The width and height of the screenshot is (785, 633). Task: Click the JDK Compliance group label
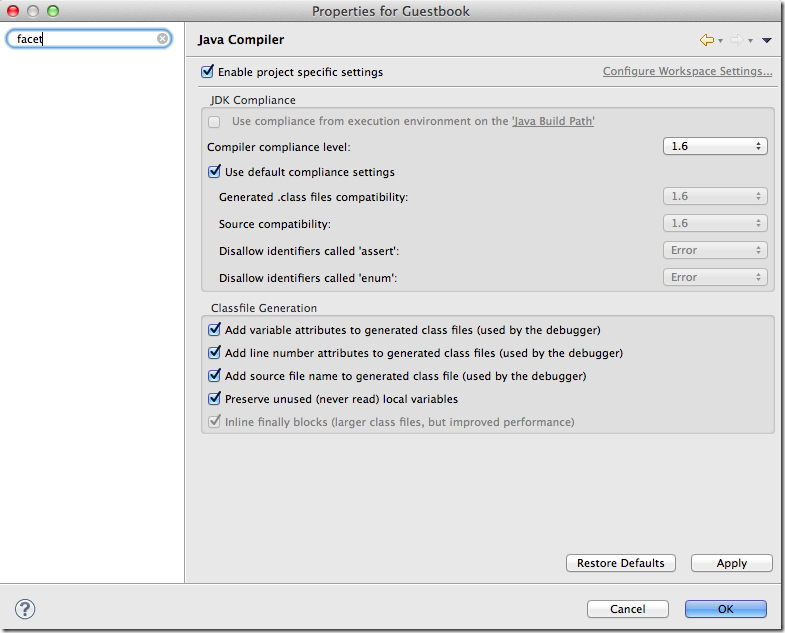pos(253,100)
